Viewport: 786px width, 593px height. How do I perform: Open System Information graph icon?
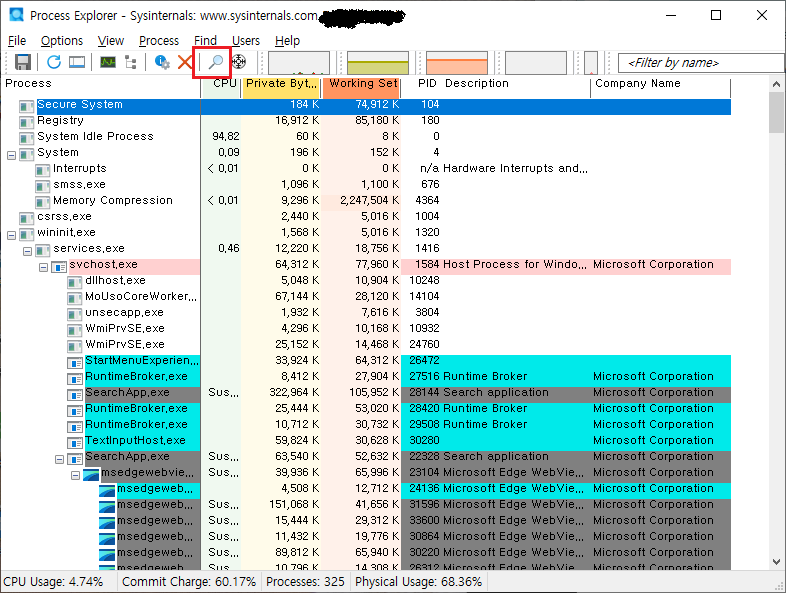point(108,62)
